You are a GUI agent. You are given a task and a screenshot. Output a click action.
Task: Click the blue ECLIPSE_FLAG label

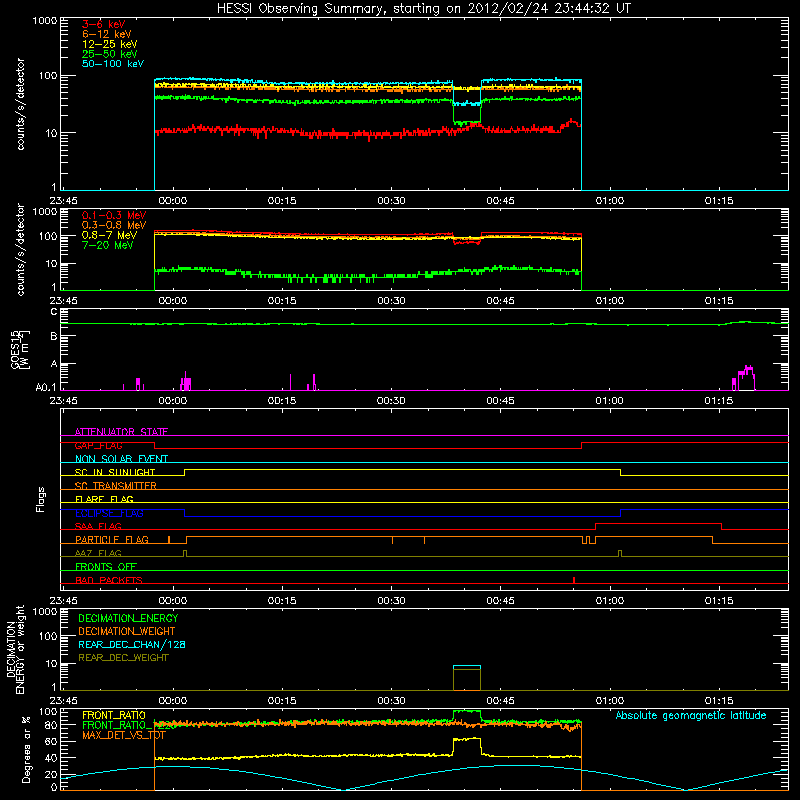point(109,513)
